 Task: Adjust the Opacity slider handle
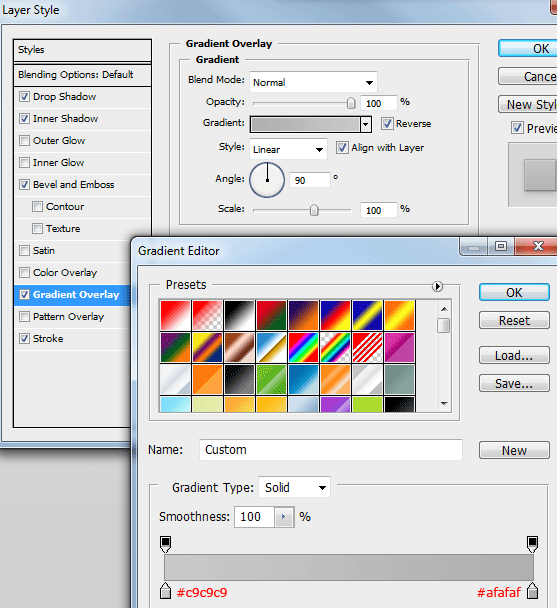click(351, 103)
